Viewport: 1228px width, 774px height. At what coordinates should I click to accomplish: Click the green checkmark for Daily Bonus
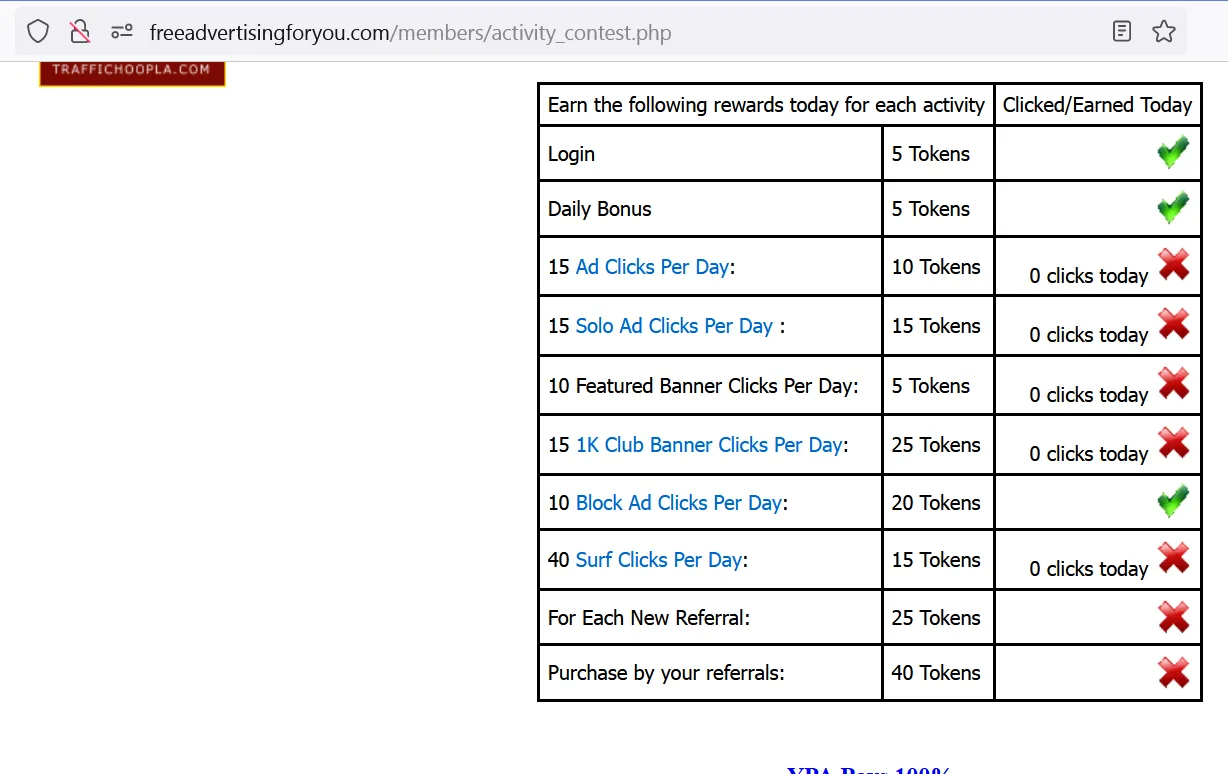coord(1173,208)
